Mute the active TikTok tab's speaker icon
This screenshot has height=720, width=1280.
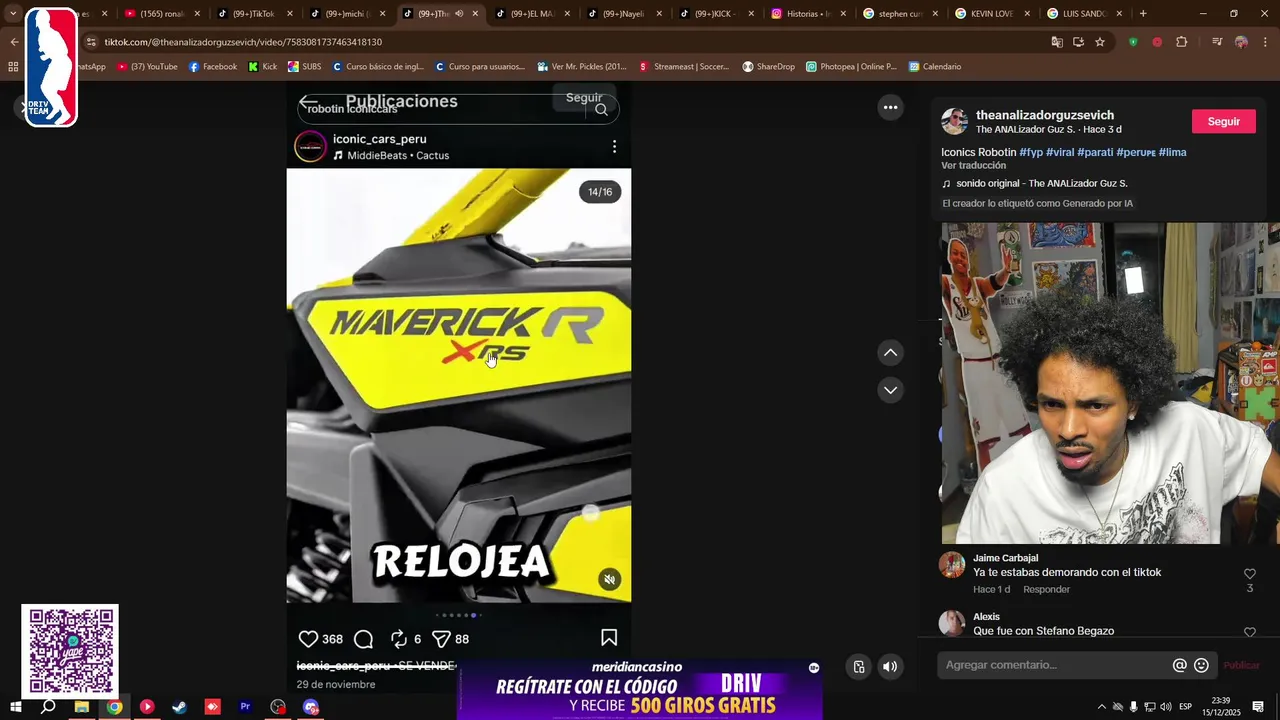(x=459, y=14)
